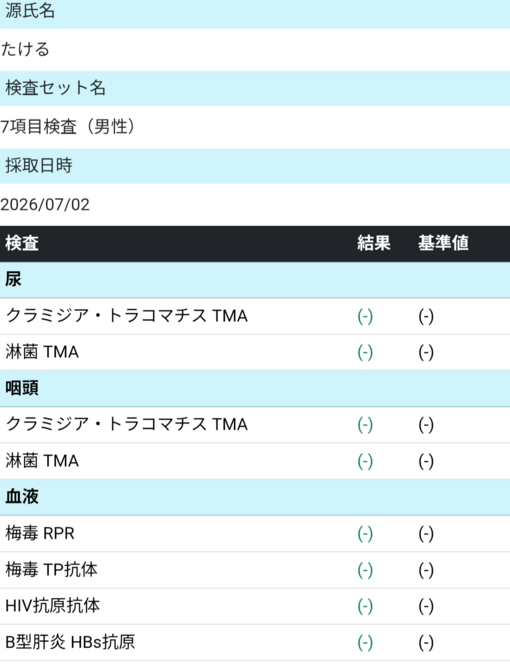Click the 検査セット名 header
This screenshot has width=510, height=666.
point(55,88)
